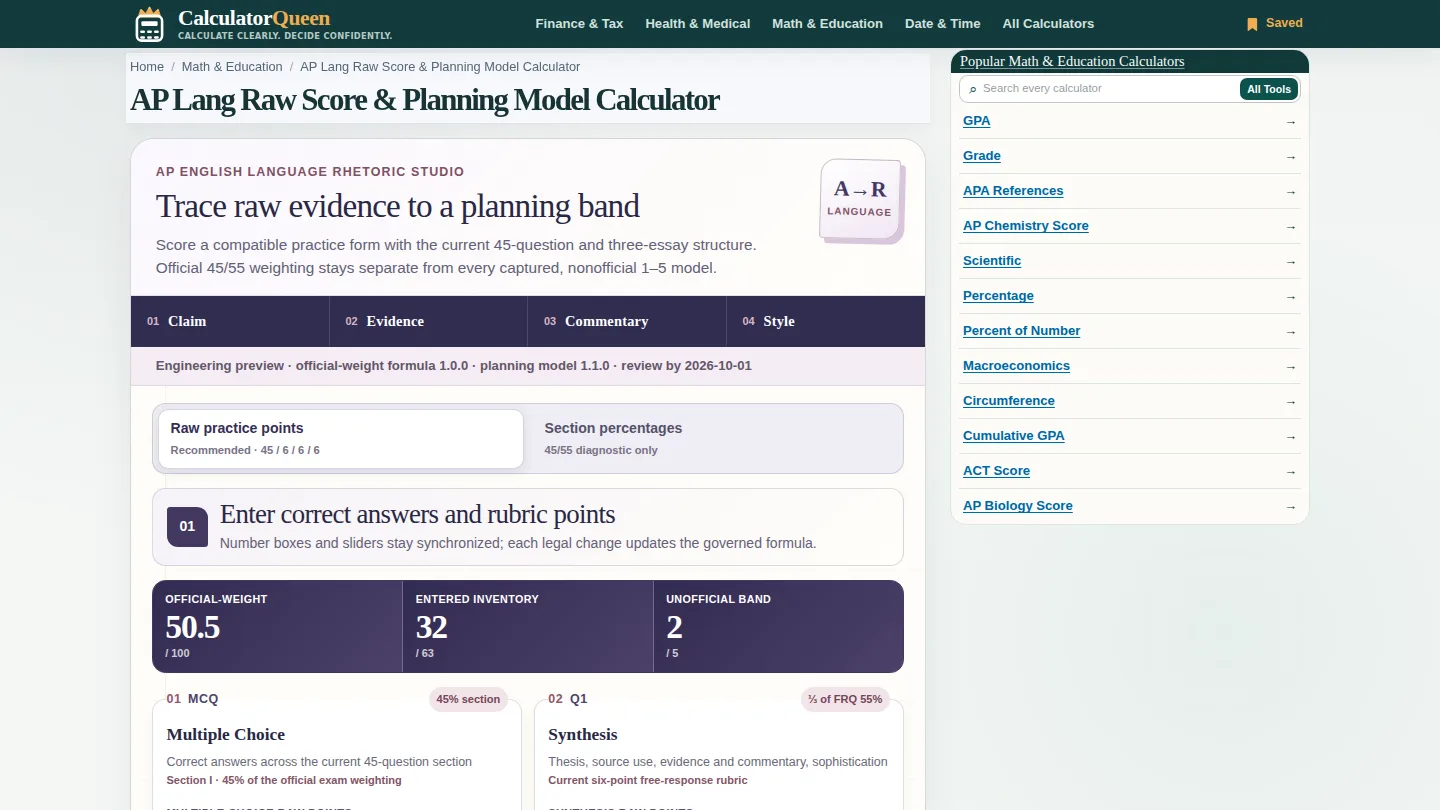
Task: Select the 04 Style tab
Action: 826,321
